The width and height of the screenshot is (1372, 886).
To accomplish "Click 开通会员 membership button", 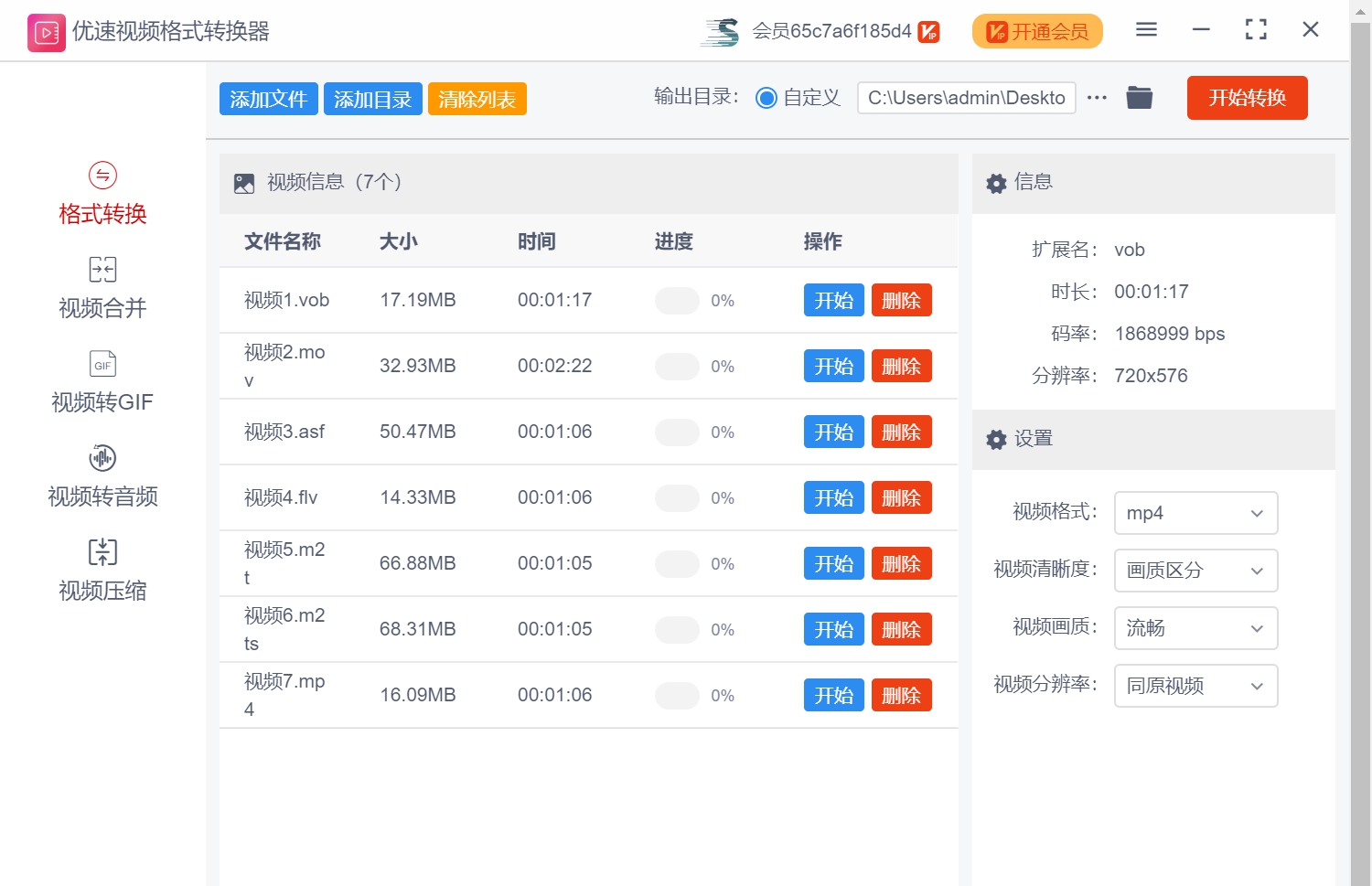I will 1036,30.
